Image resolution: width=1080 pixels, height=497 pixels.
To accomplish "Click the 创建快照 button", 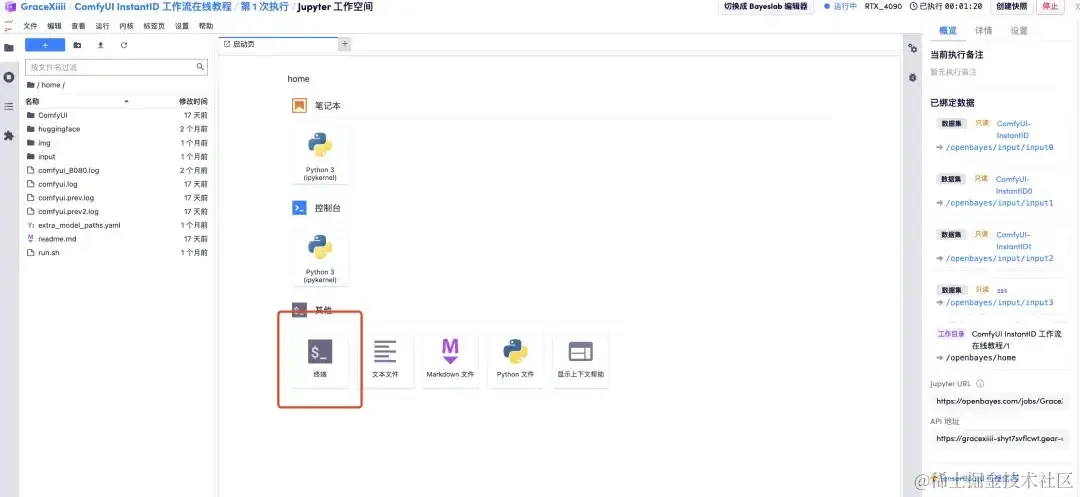I will [x=1011, y=6].
